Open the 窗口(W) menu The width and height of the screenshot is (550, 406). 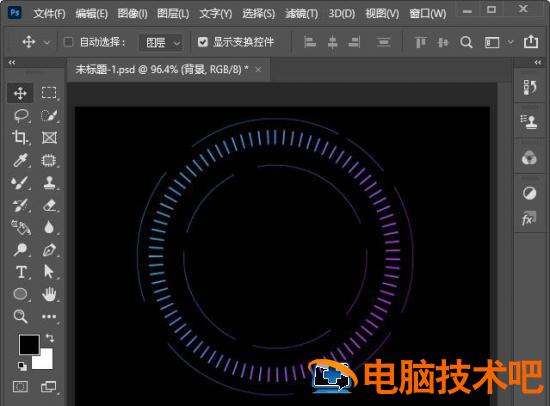[x=428, y=14]
